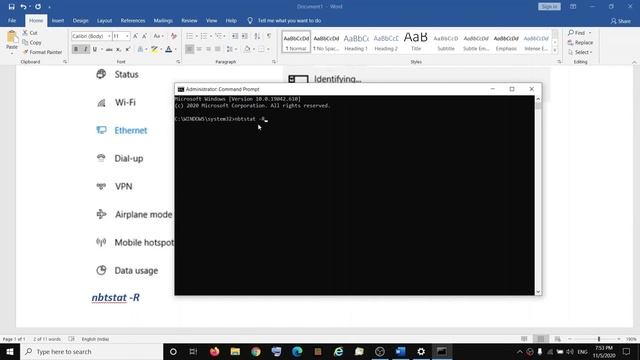
Task: Switch to the Insert tab
Action: coord(58,20)
